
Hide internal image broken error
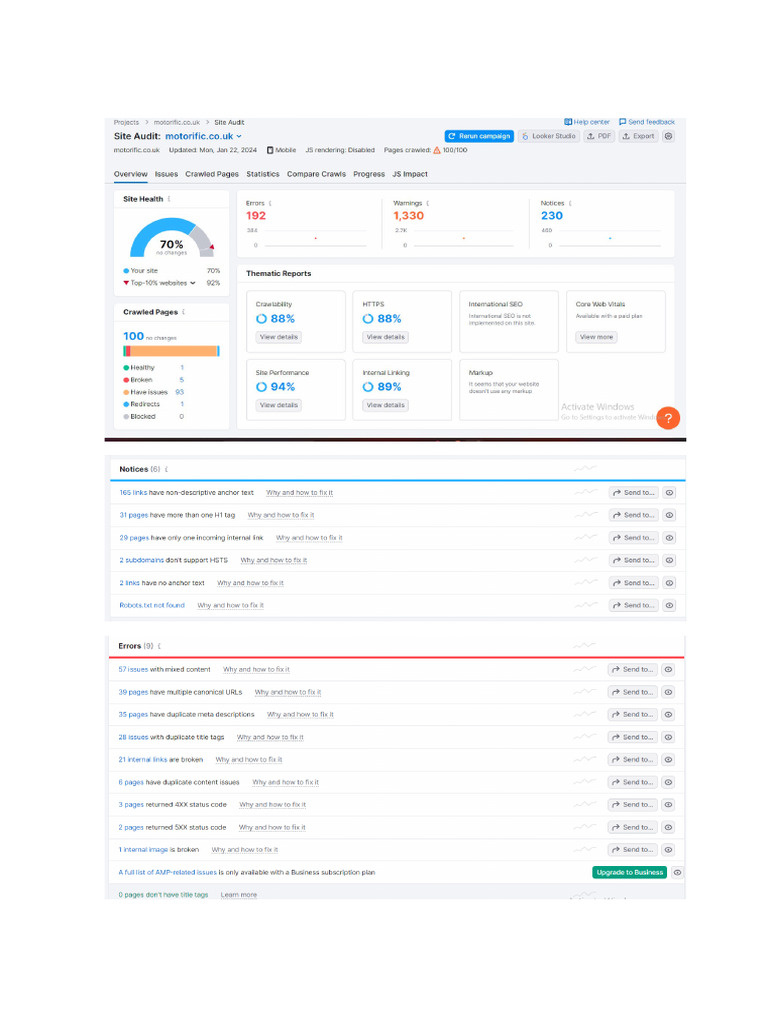[669, 850]
